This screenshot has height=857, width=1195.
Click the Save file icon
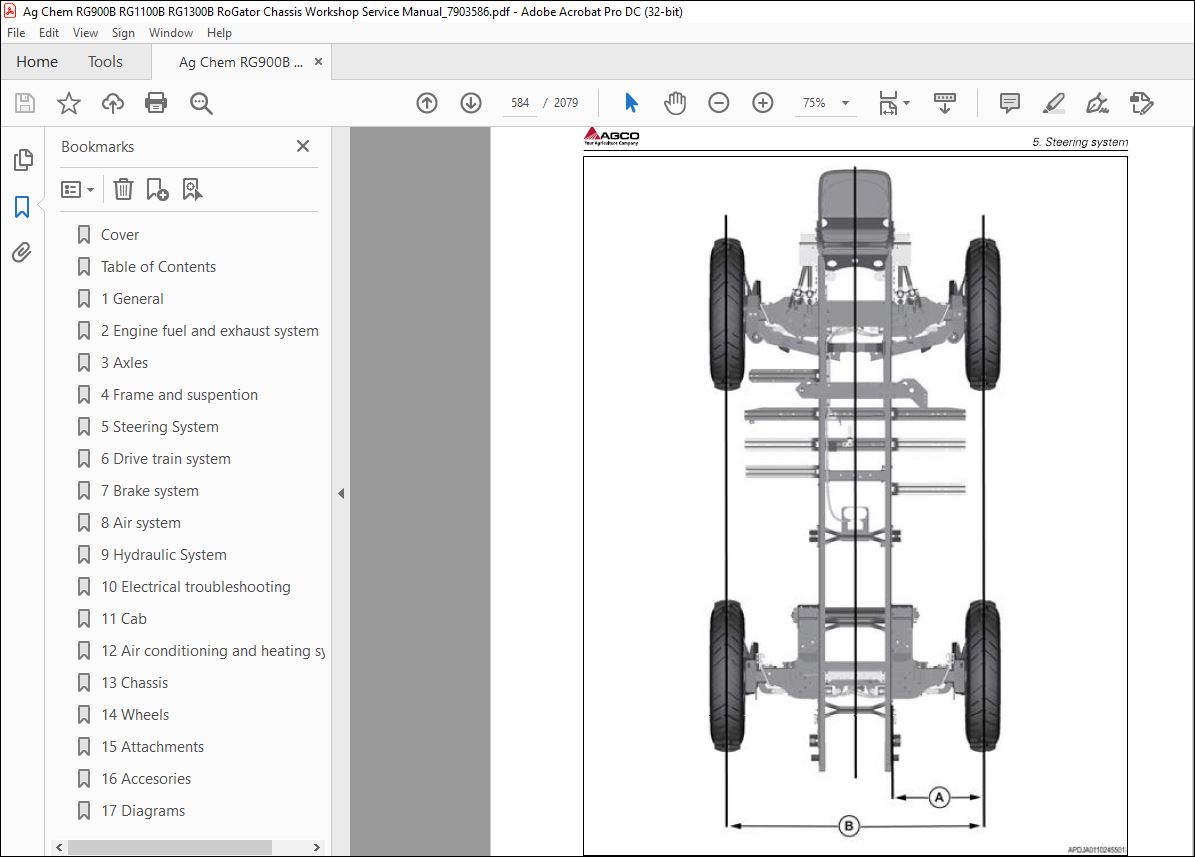pyautogui.click(x=25, y=103)
